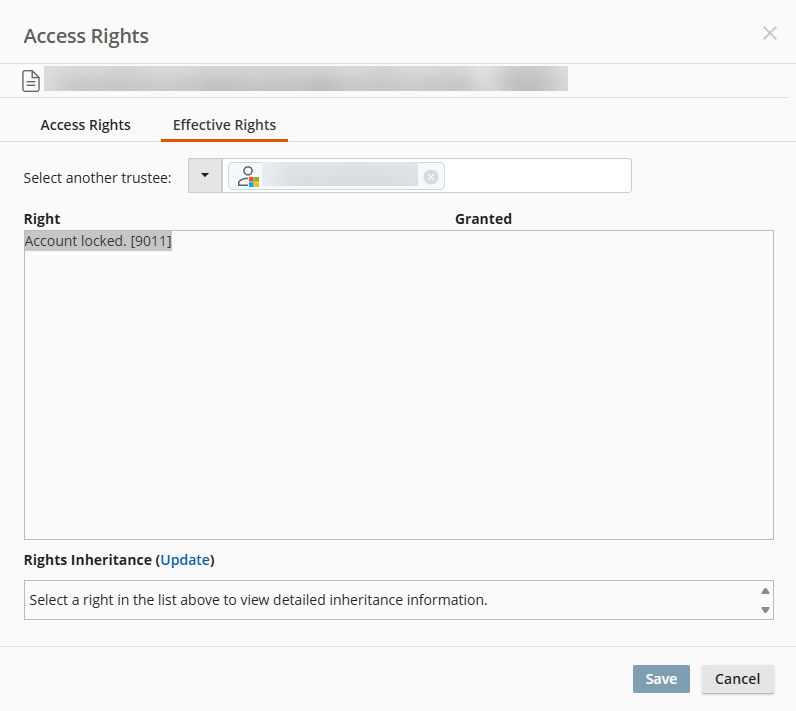Click the Save button

(661, 679)
